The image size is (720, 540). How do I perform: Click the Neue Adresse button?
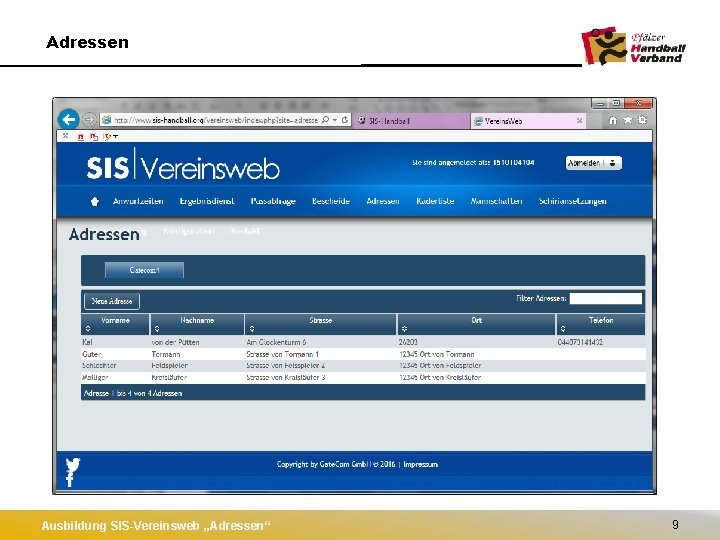(x=112, y=301)
